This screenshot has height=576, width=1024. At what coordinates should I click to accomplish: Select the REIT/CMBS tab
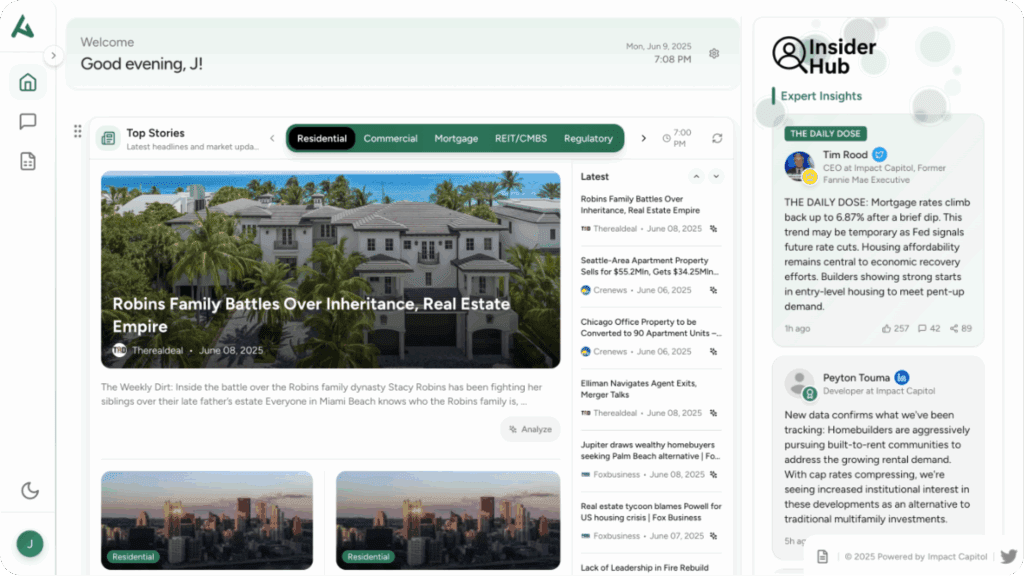coord(521,138)
